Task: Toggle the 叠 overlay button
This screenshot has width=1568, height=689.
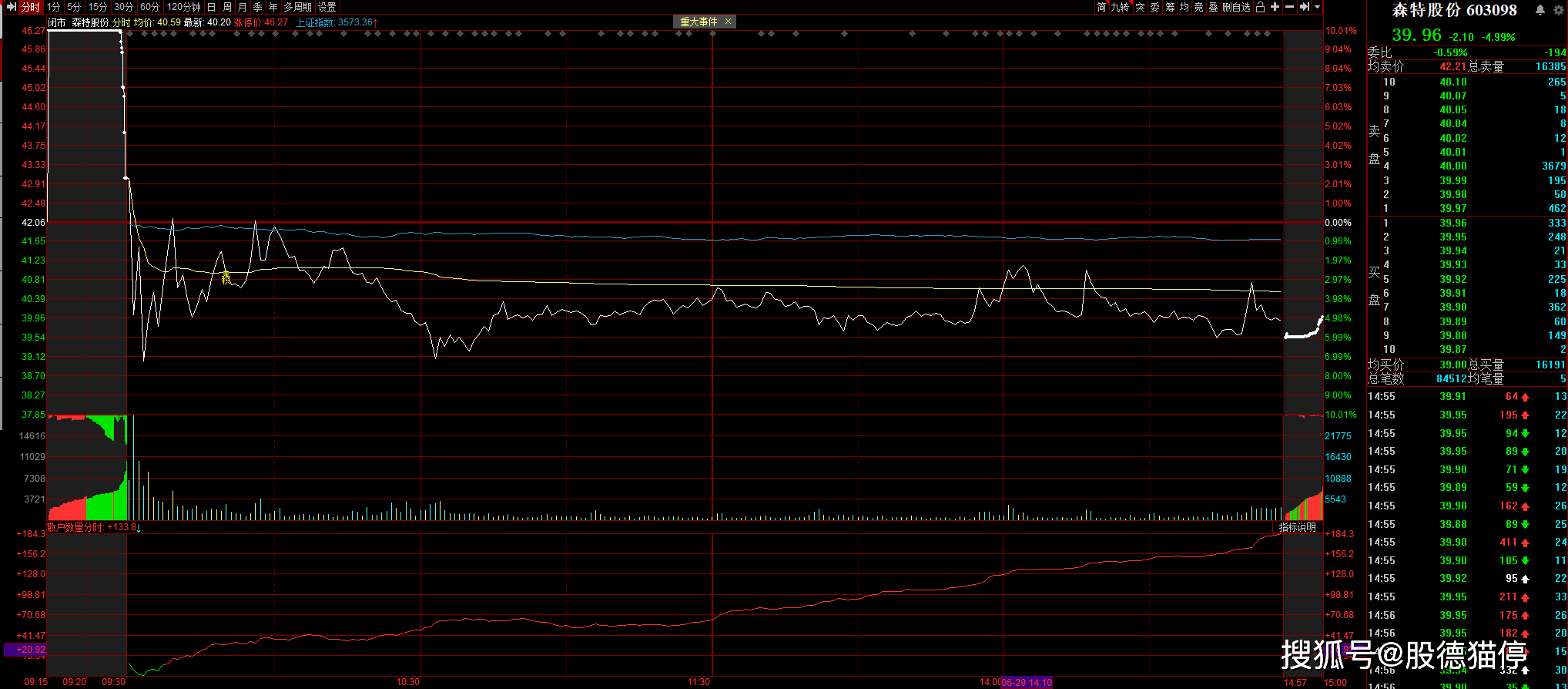Action: click(x=1213, y=7)
